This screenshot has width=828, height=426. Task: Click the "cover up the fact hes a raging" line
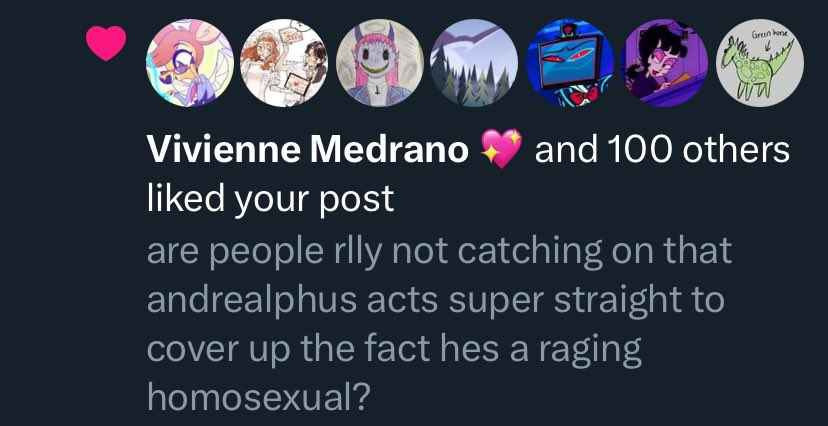394,351
